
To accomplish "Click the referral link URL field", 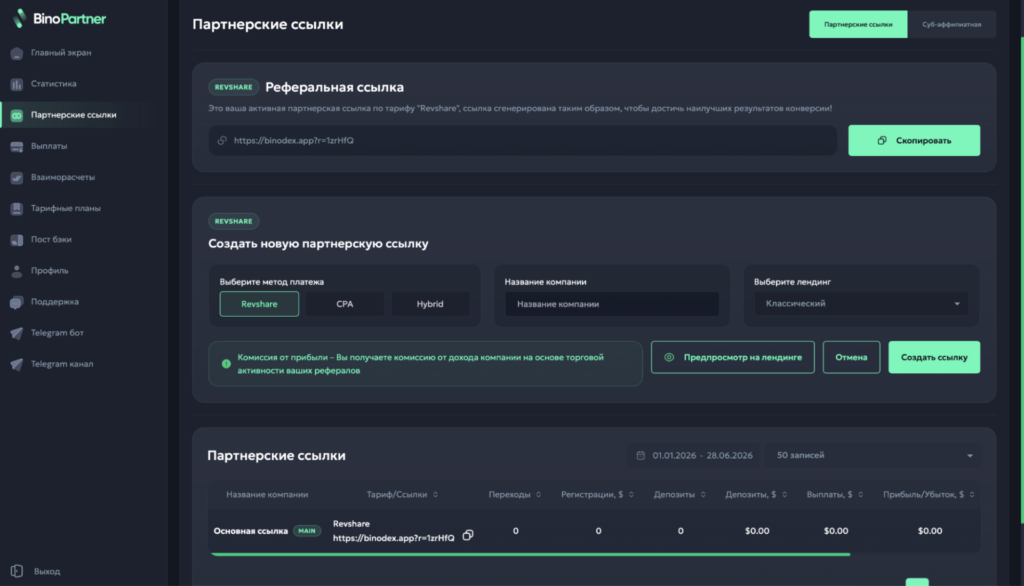I will [x=522, y=140].
